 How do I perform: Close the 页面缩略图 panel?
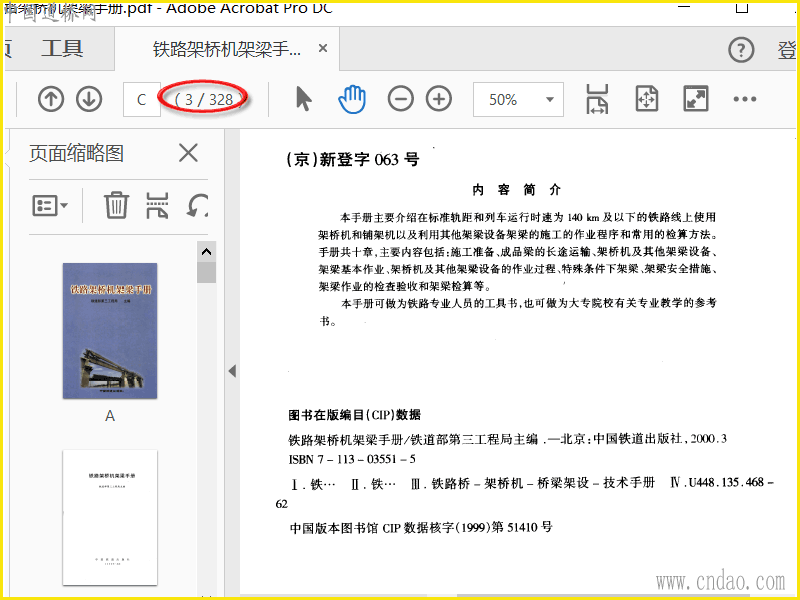(x=188, y=153)
